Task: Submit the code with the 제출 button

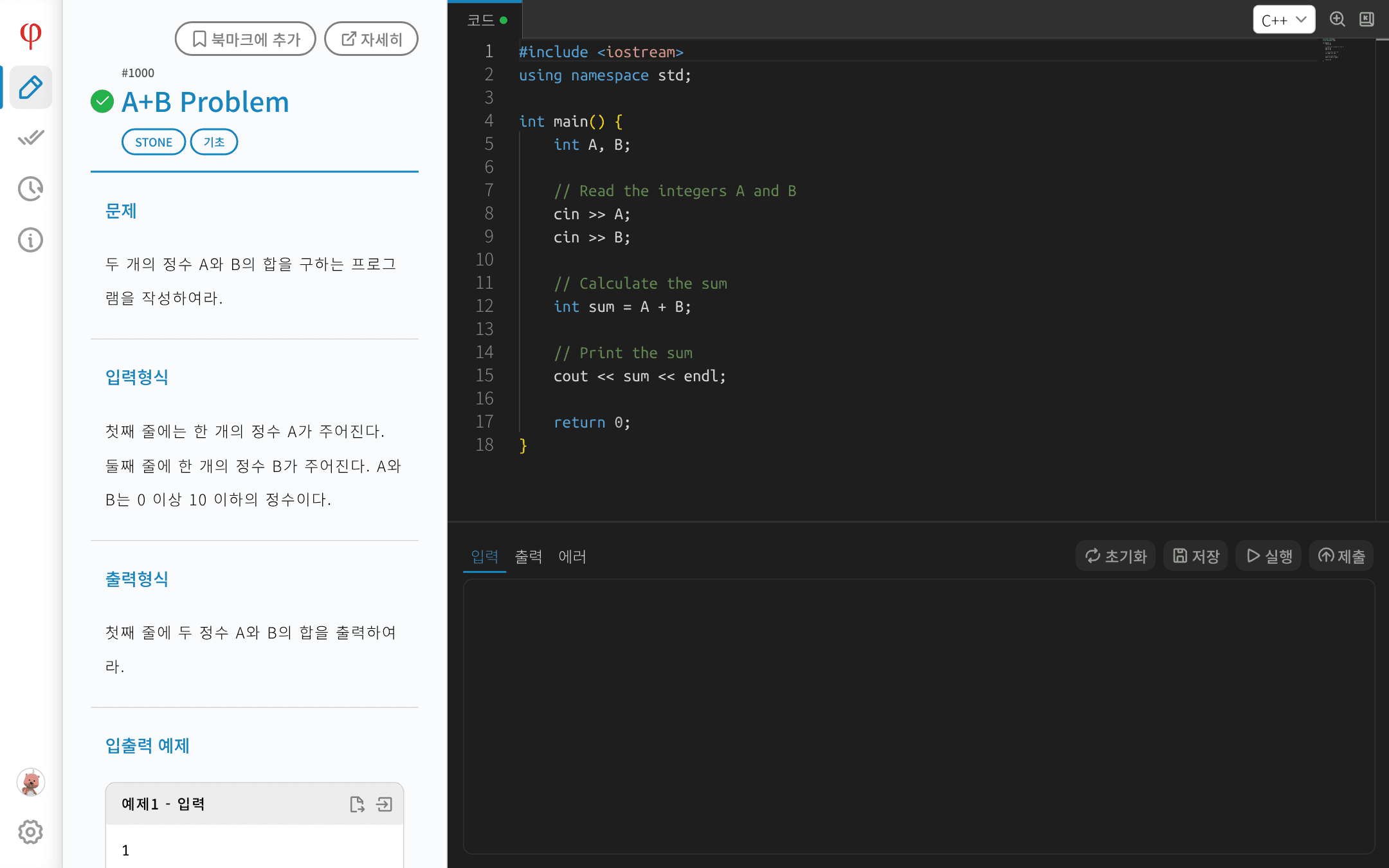Action: pos(1341,556)
